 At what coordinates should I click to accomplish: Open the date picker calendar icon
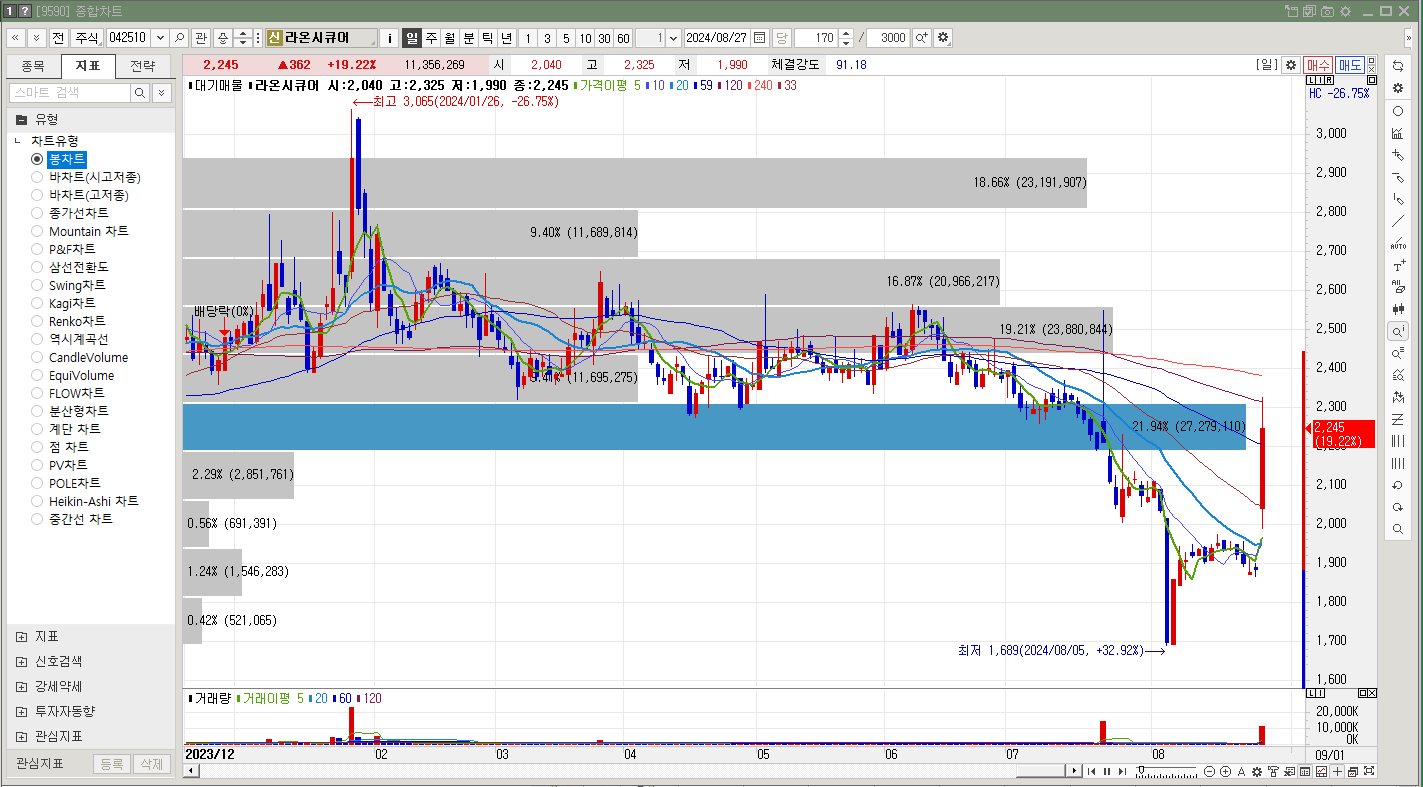(x=760, y=38)
